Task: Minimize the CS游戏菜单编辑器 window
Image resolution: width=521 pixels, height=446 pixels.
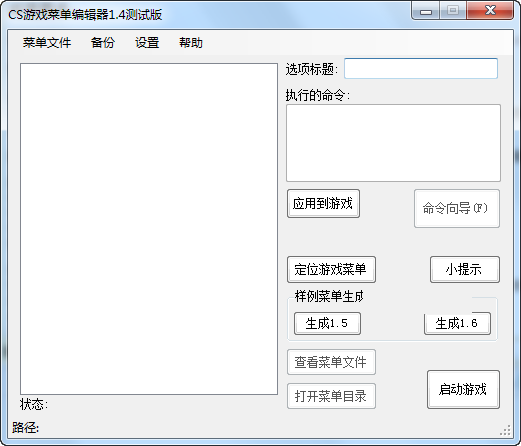Action: [426, 11]
